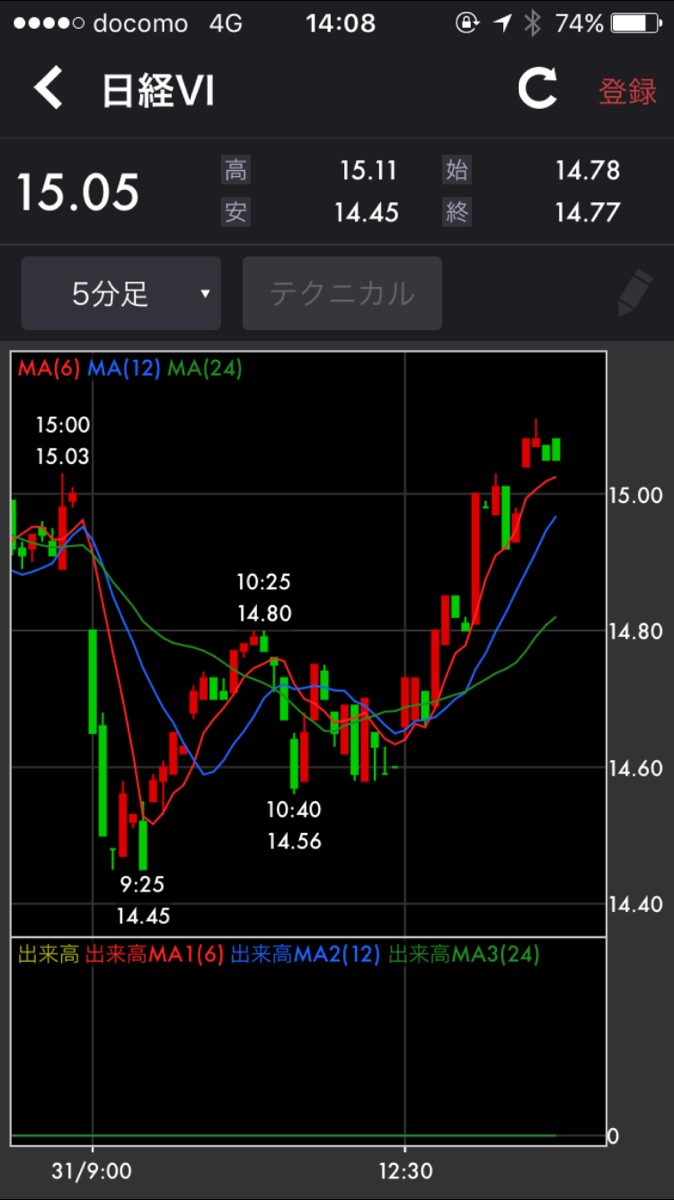Tap the MA(6) legend label
This screenshot has height=1200, width=674.
tap(49, 368)
